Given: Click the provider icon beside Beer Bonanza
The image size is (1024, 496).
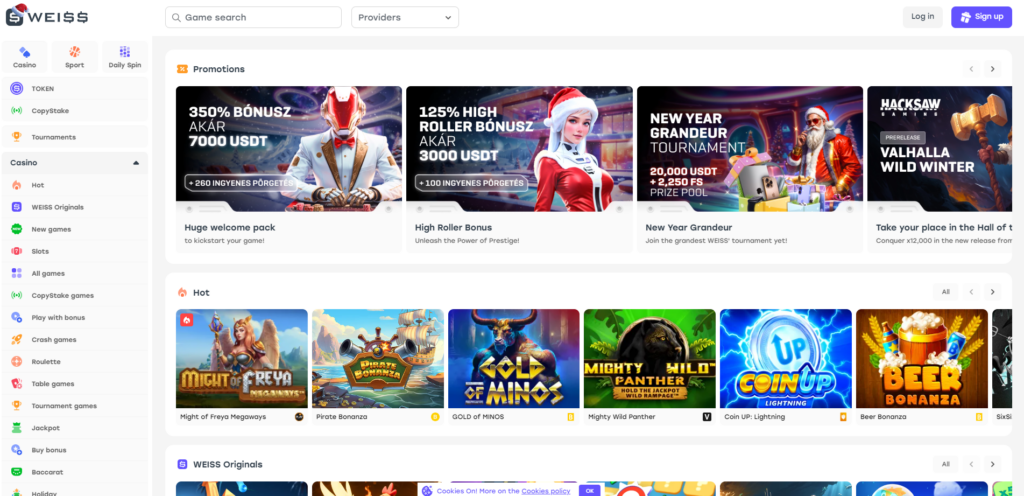Looking at the screenshot, I should [x=979, y=416].
